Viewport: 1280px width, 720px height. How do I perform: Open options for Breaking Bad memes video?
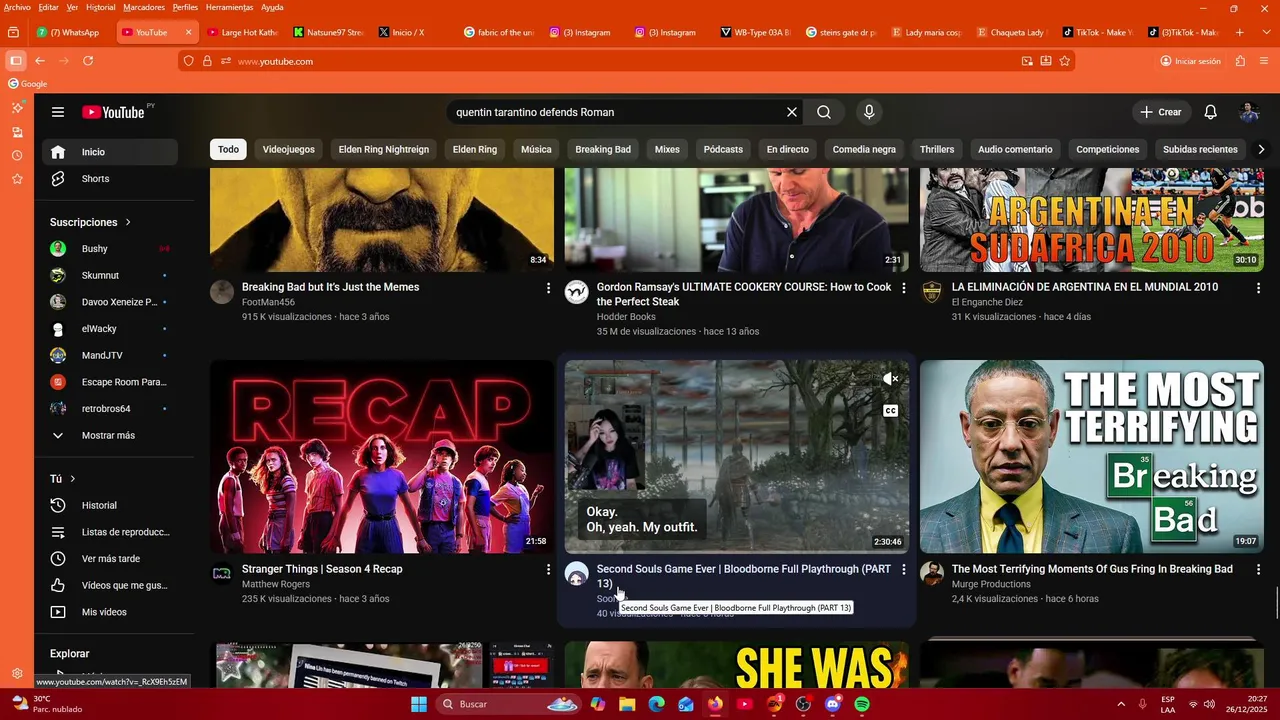point(548,288)
